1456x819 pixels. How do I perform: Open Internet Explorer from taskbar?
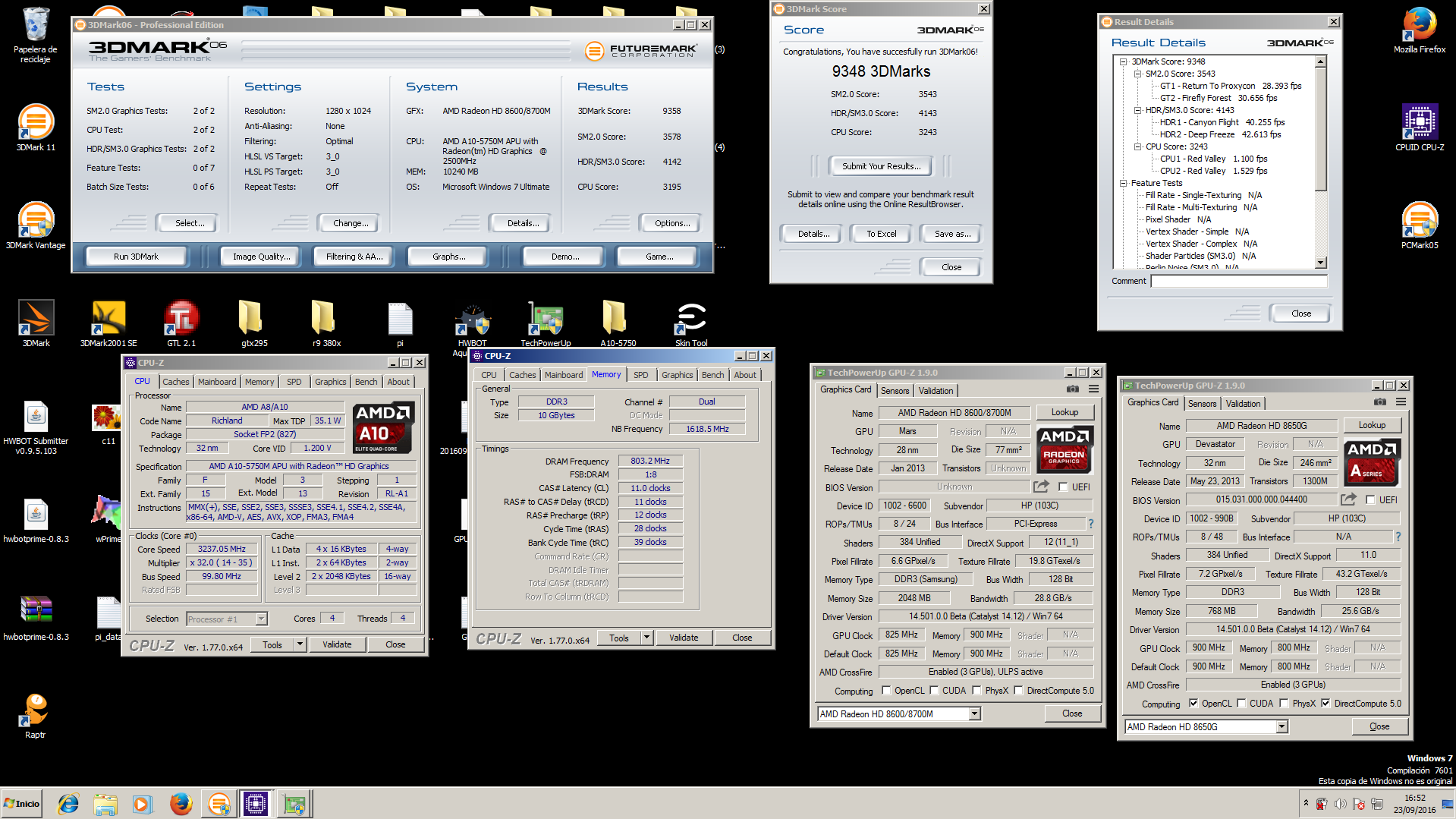68,804
